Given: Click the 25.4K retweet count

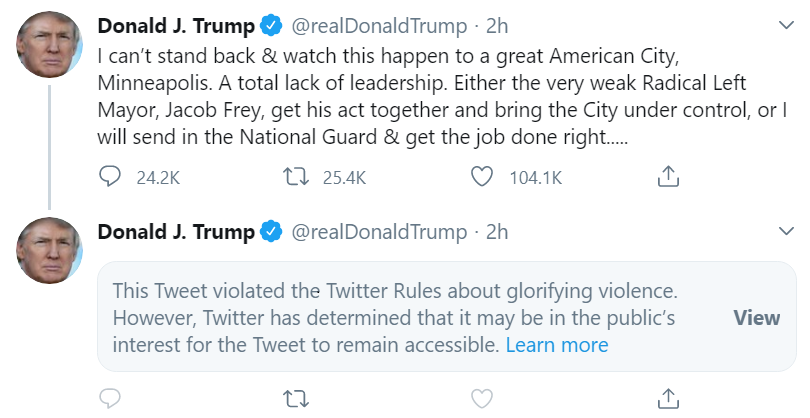Looking at the screenshot, I should (x=344, y=178).
